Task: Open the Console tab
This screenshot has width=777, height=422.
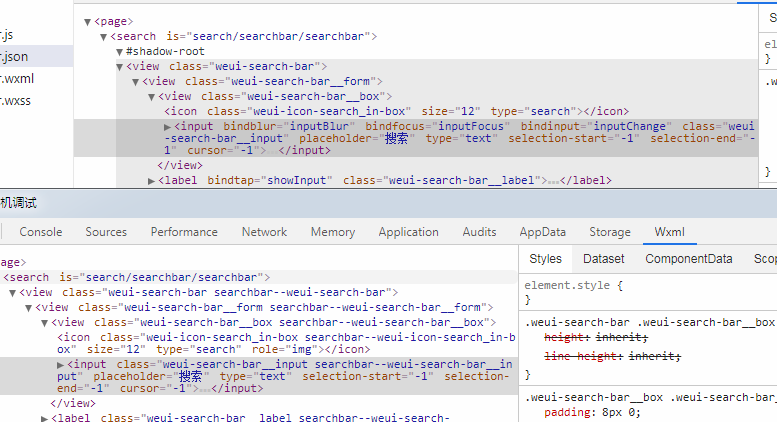Action: (41, 232)
